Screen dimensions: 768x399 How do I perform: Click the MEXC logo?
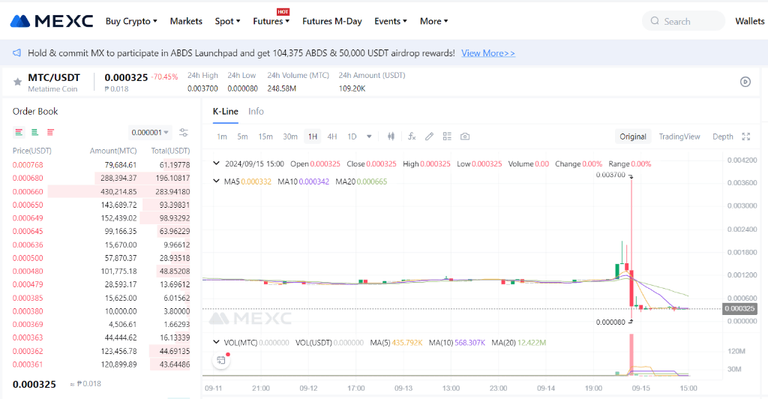click(51, 21)
